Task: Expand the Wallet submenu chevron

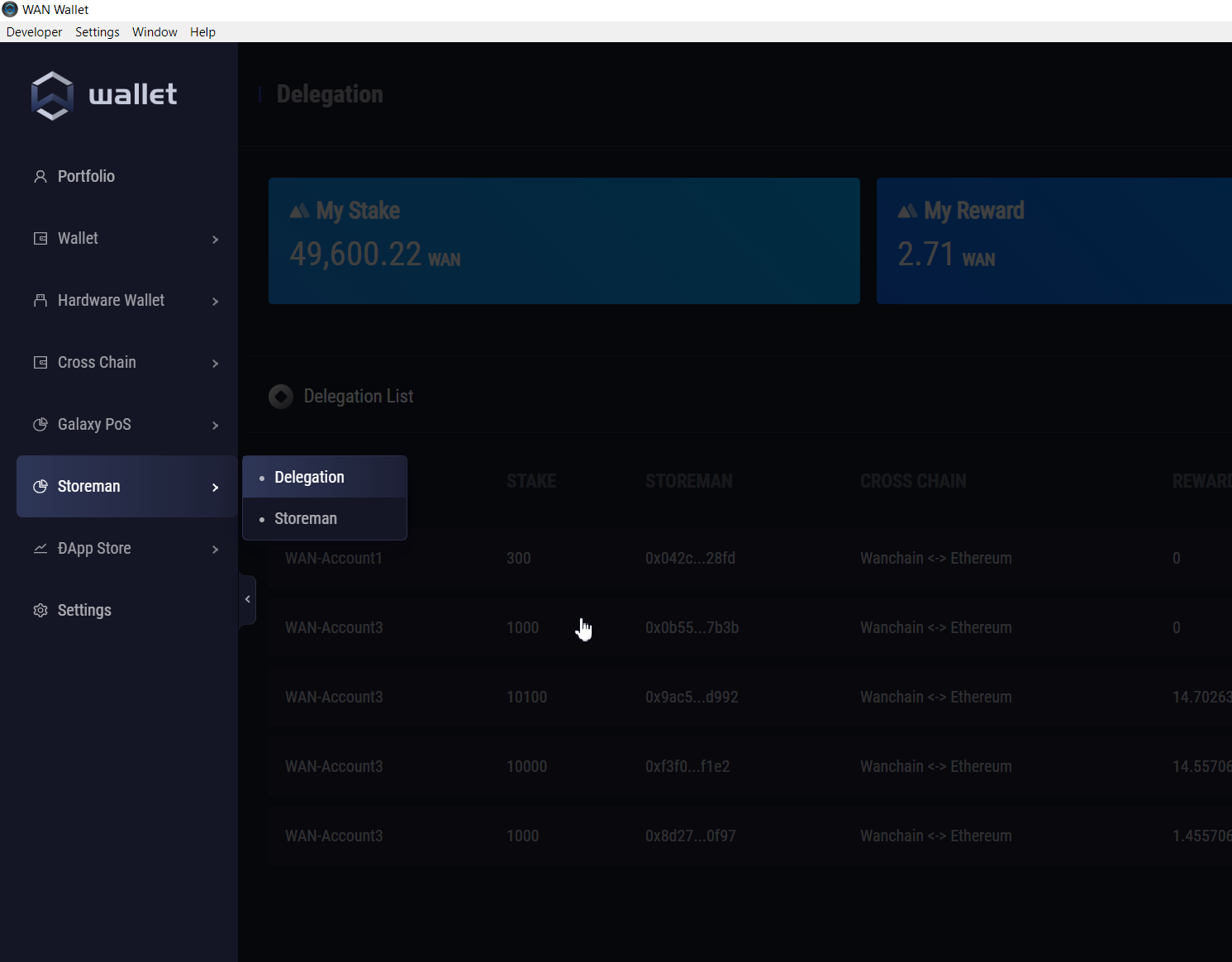Action: [x=215, y=239]
